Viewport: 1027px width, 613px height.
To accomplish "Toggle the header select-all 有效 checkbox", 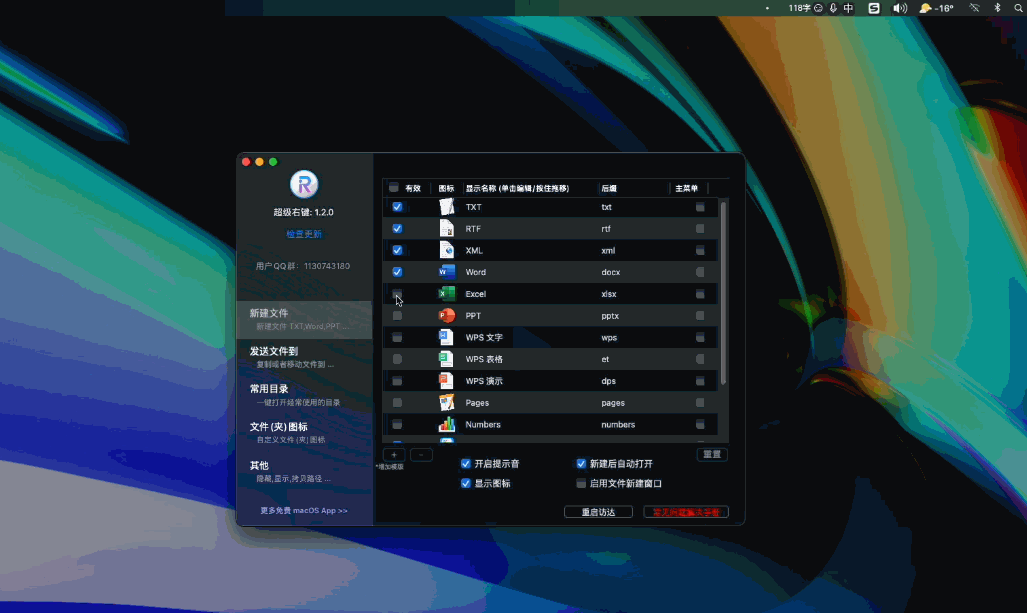I will (x=394, y=188).
